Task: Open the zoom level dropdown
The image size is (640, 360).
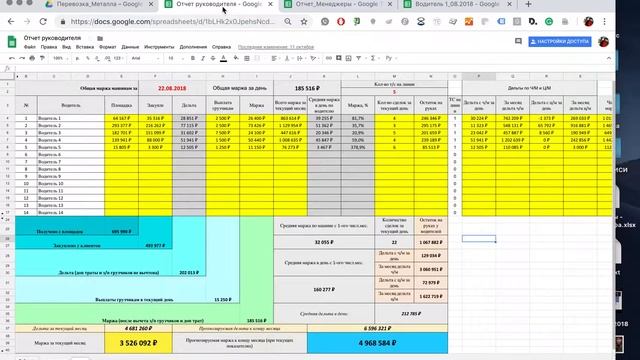Action: click(x=60, y=58)
